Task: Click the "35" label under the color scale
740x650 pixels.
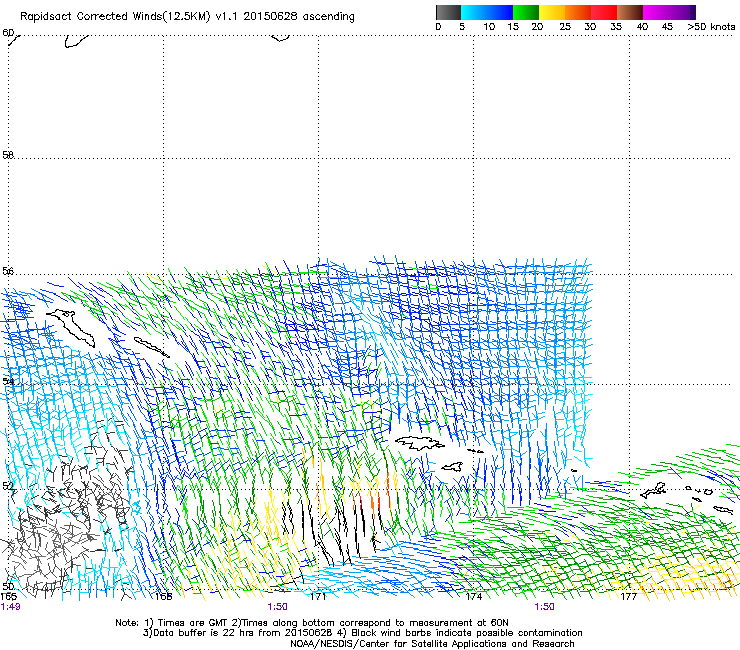Action: click(616, 27)
